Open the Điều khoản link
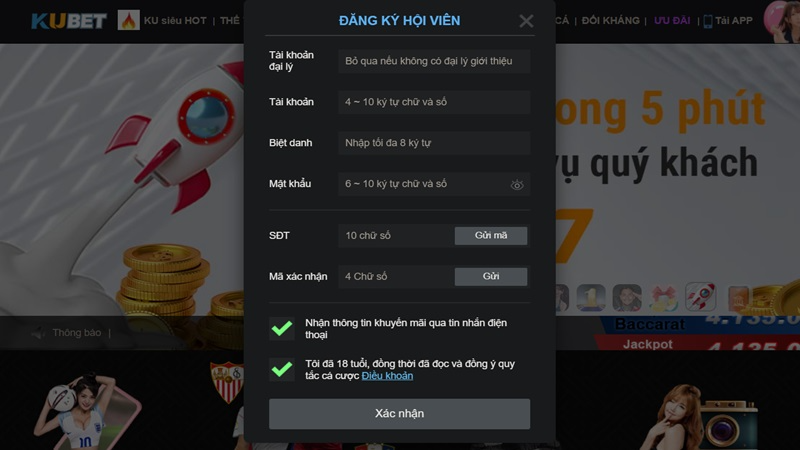This screenshot has height=450, width=800. (x=387, y=376)
